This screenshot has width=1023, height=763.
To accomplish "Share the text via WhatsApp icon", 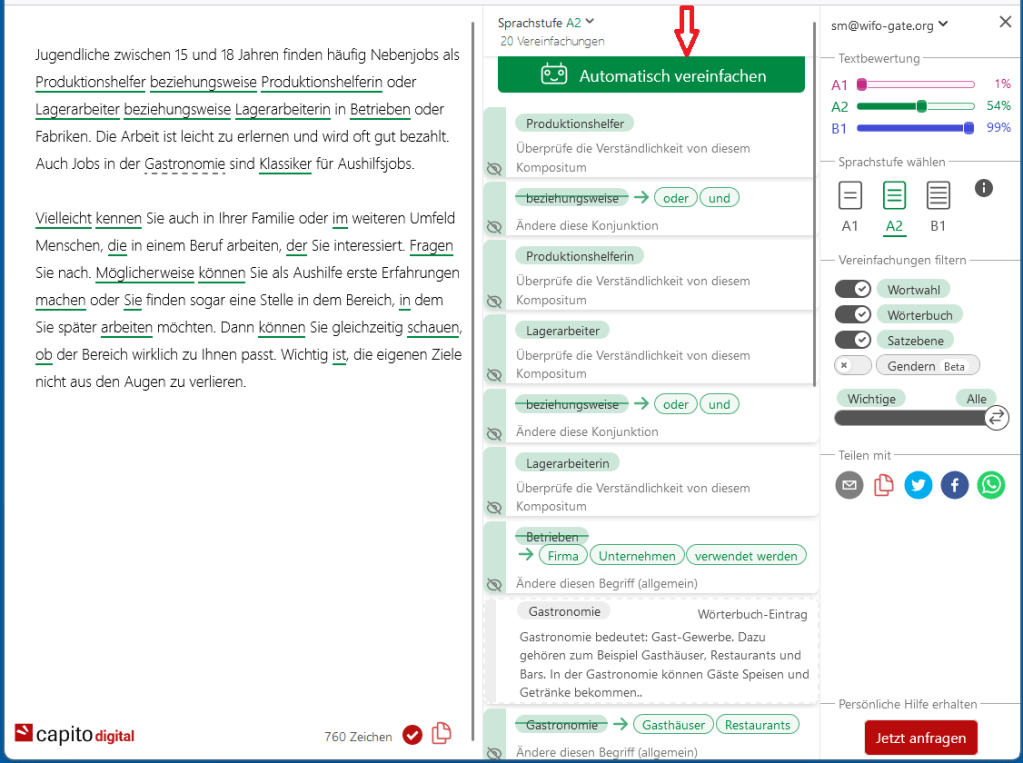I will click(991, 485).
